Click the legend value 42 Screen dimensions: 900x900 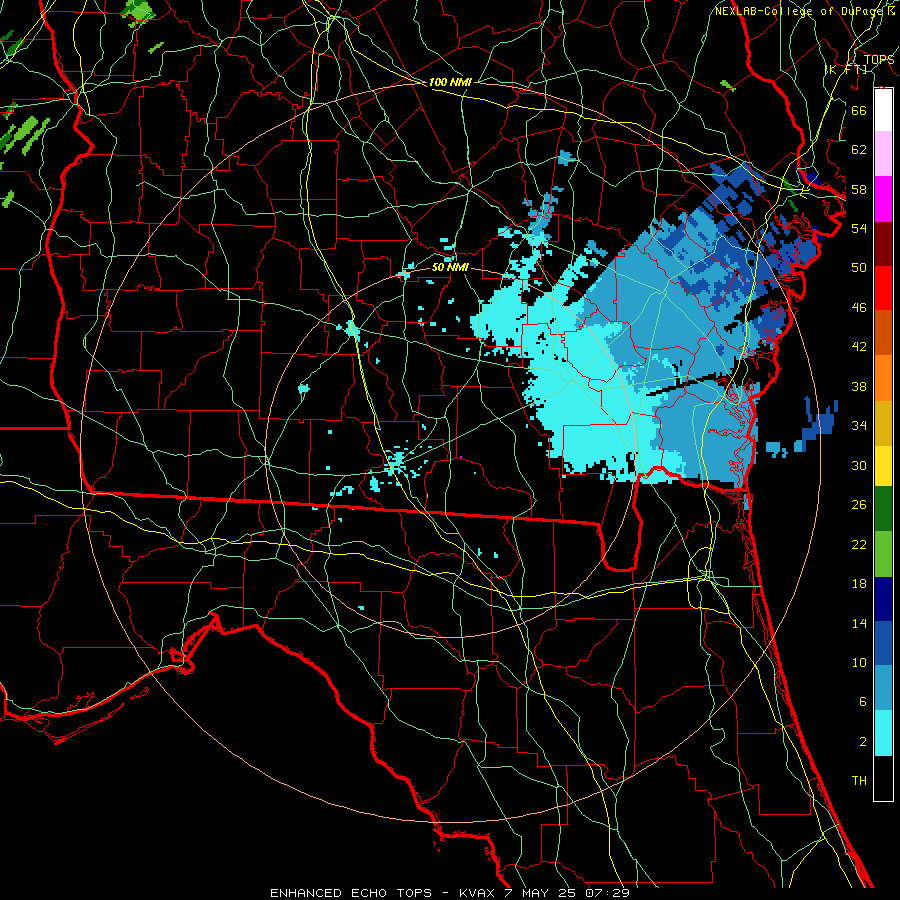859,347
